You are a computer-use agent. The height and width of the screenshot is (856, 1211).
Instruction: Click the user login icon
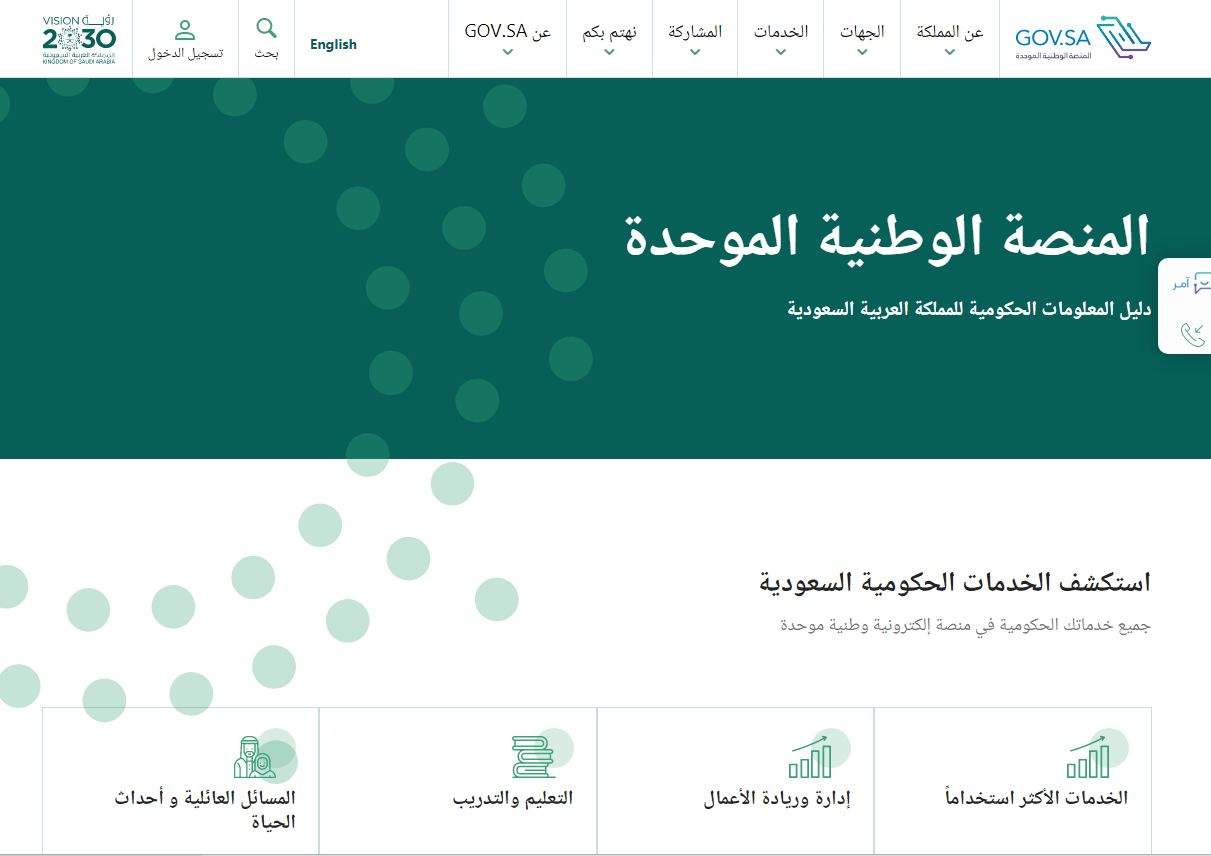click(x=185, y=30)
